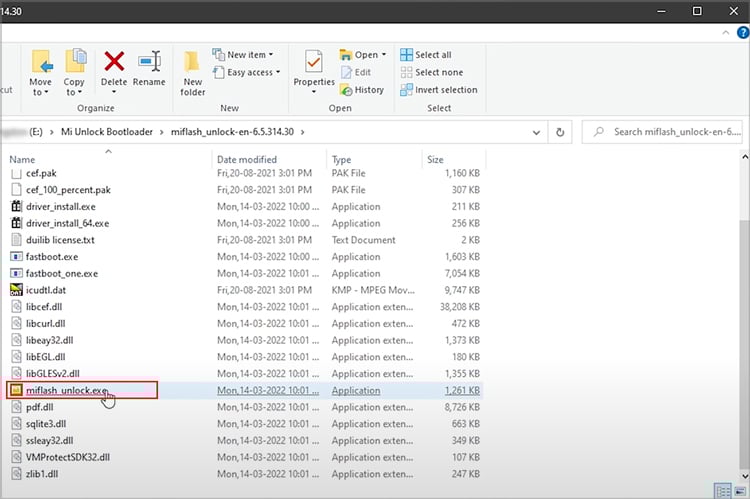Click the vertical scrollbar up arrow
This screenshot has height=499, width=750.
(x=745, y=156)
